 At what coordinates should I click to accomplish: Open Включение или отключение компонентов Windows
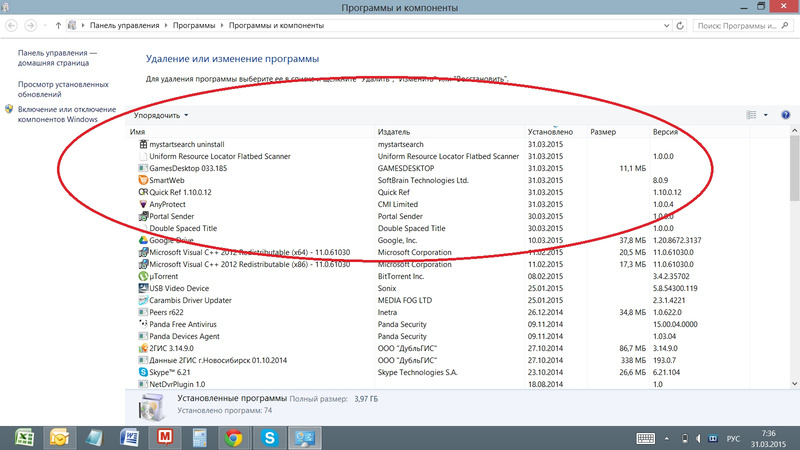point(66,114)
